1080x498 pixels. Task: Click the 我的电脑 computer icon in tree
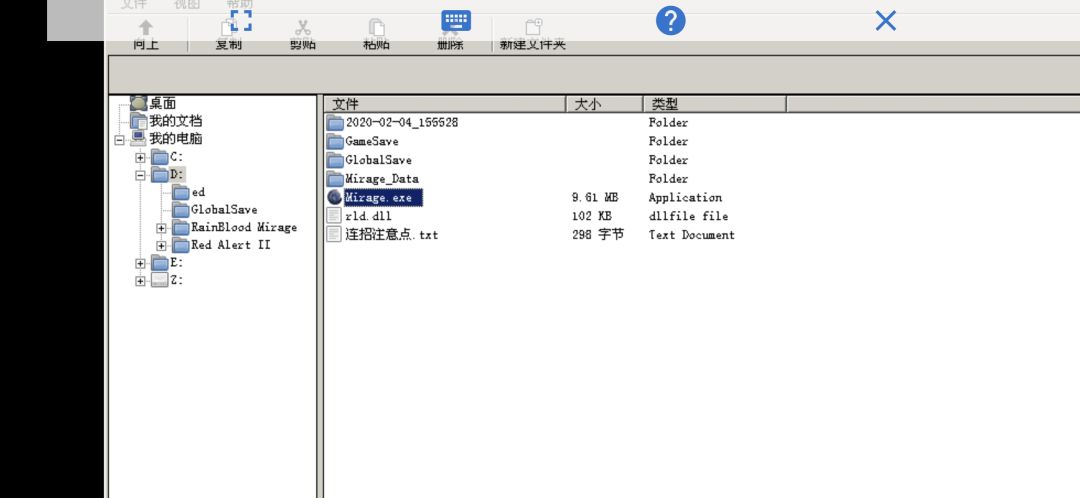(x=138, y=138)
